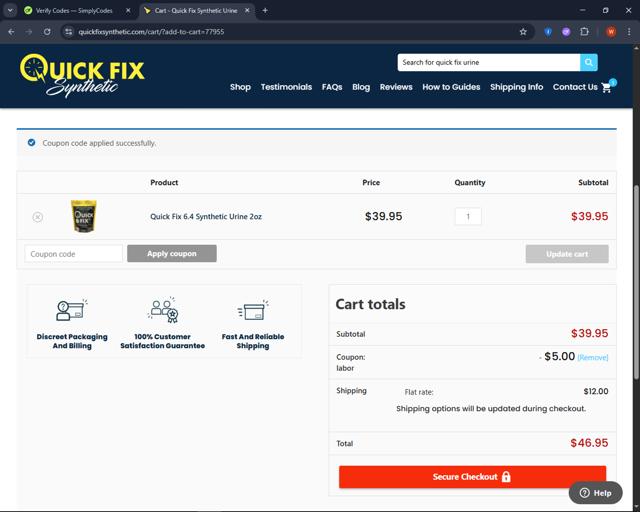Screen dimensions: 640x512
Task: Click the Quick Fix product thumbnail
Action: 84,216
